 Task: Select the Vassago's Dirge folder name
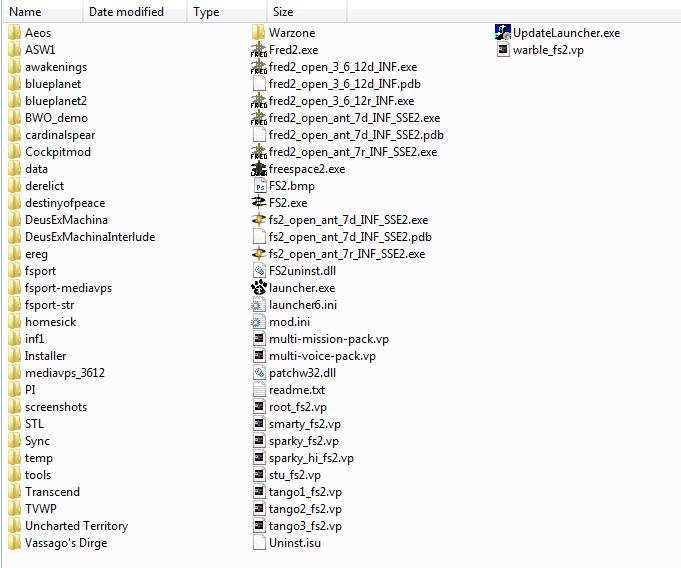tap(66, 543)
